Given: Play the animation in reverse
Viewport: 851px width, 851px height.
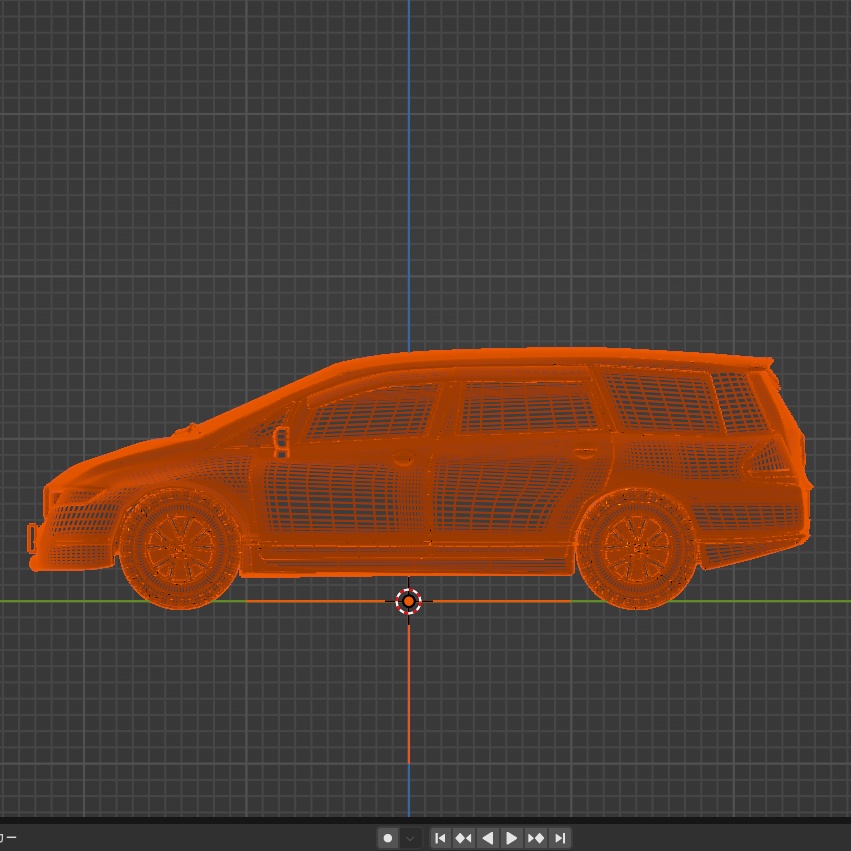Looking at the screenshot, I should point(488,838).
